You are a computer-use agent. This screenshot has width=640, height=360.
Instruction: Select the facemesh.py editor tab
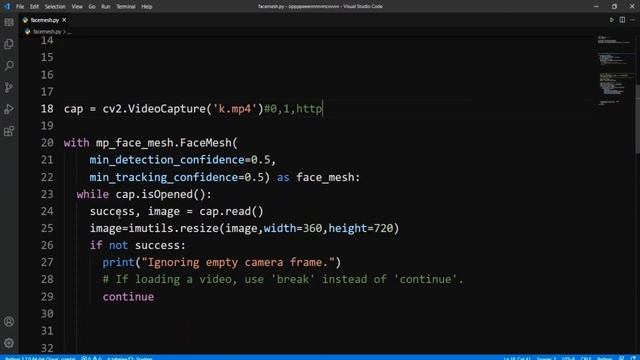pyautogui.click(x=45, y=20)
